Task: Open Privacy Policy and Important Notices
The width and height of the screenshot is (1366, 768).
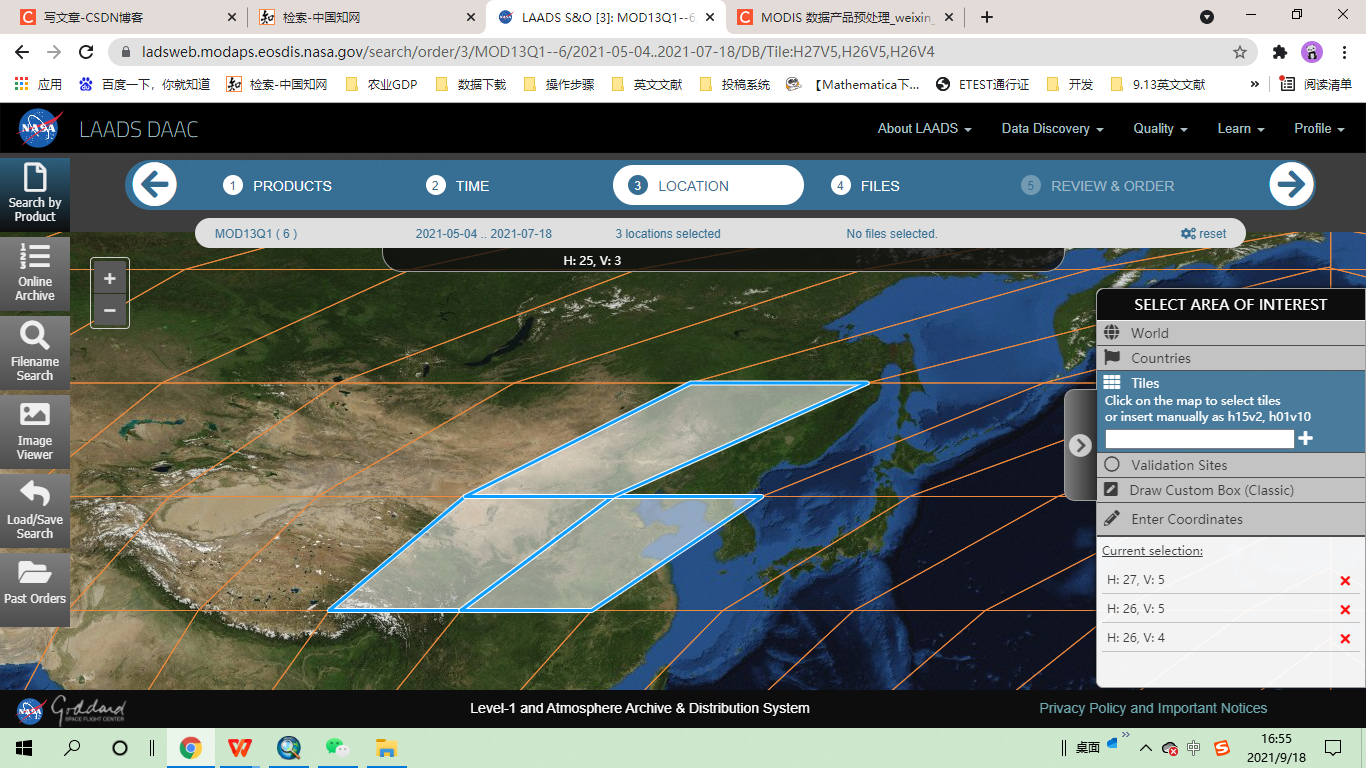Action: (1153, 707)
